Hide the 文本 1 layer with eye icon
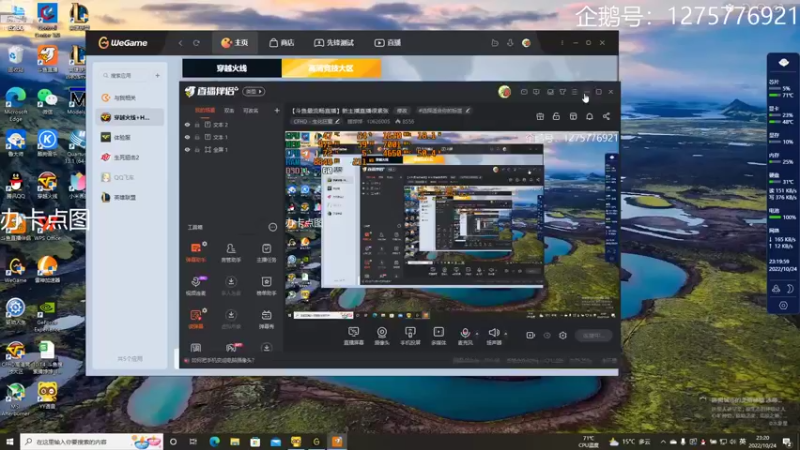The width and height of the screenshot is (800, 450). coord(187,137)
